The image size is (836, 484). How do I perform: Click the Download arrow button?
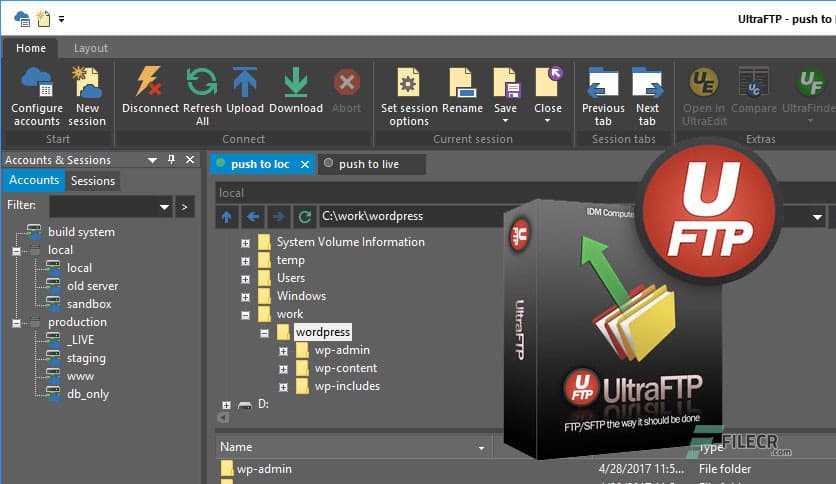pyautogui.click(x=296, y=91)
